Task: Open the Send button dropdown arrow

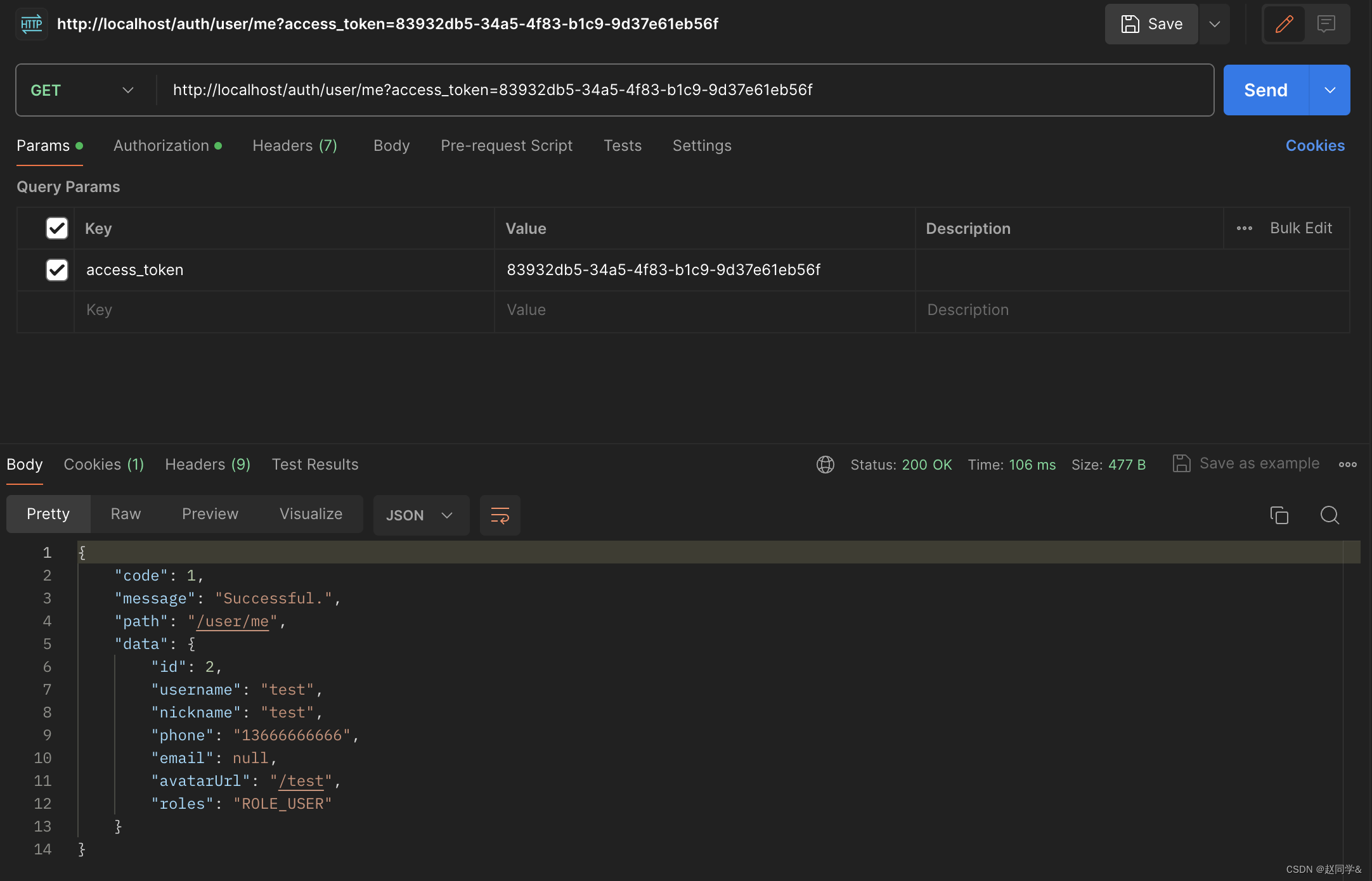Action: 1330,90
